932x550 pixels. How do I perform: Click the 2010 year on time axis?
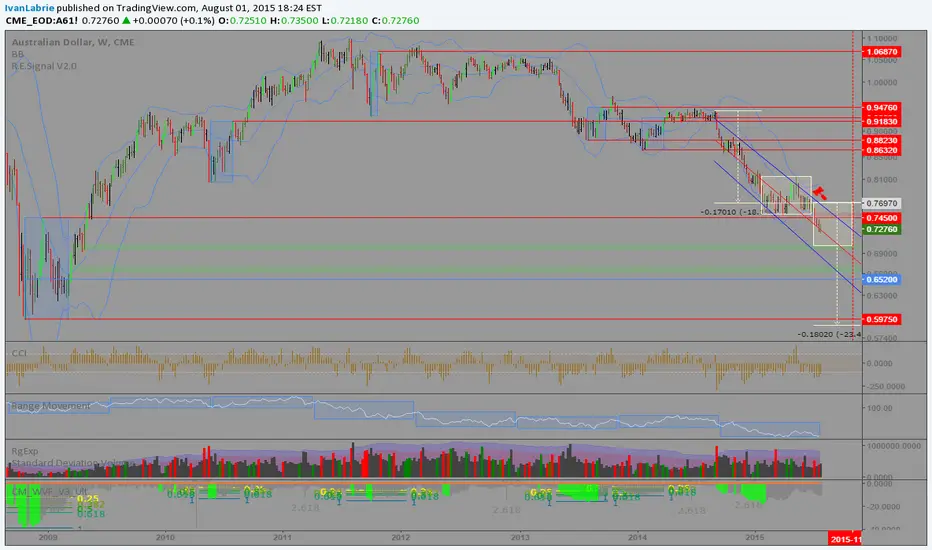click(165, 538)
